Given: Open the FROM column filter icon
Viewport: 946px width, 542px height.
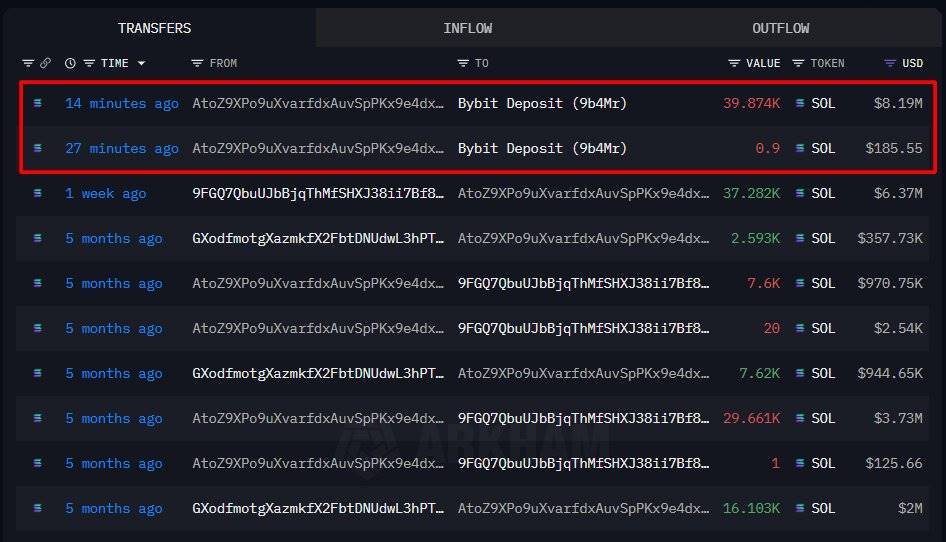Looking at the screenshot, I should point(197,63).
